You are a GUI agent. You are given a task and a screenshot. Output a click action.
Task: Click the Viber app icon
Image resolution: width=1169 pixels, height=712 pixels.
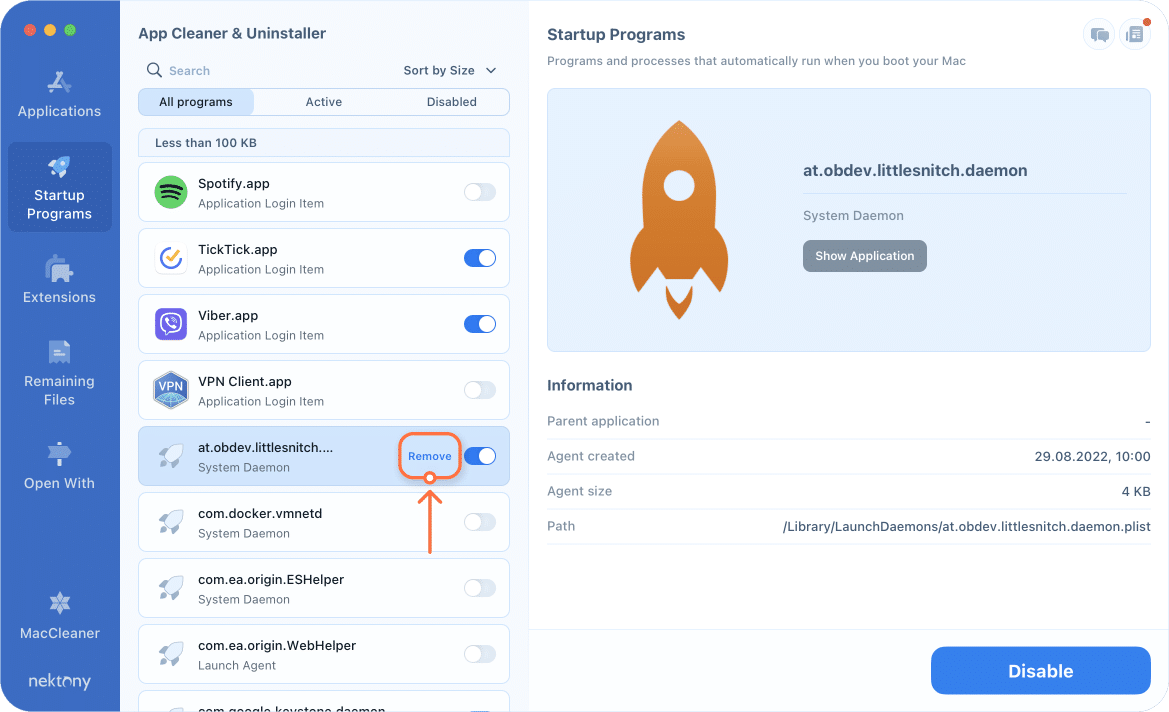coord(171,324)
